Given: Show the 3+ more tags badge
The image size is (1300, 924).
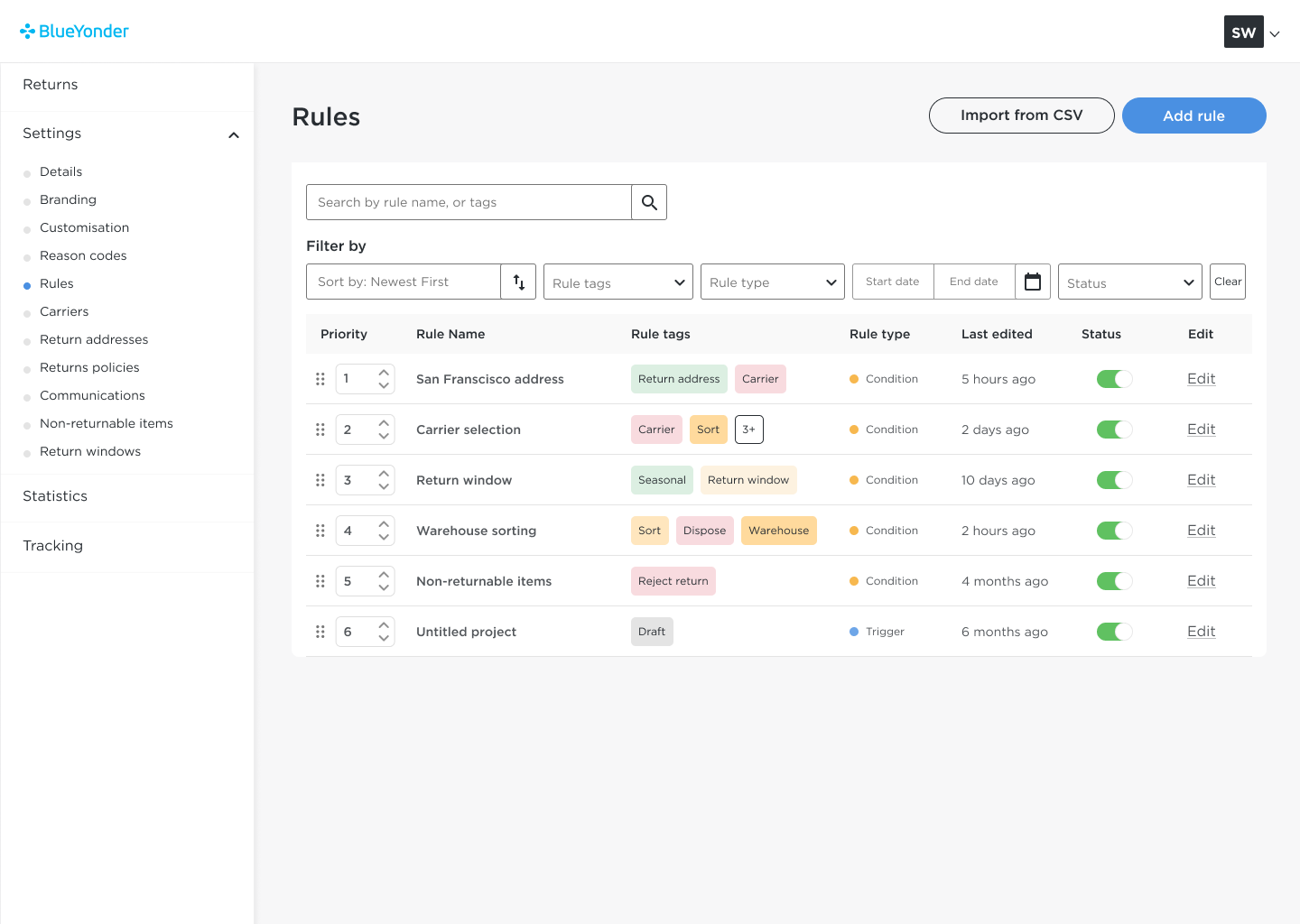Looking at the screenshot, I should (x=749, y=430).
